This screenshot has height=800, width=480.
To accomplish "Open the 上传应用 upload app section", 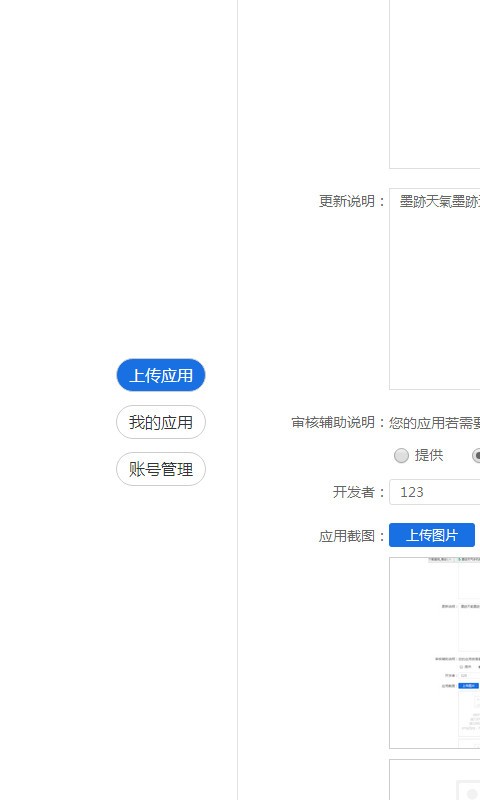I will 161,375.
